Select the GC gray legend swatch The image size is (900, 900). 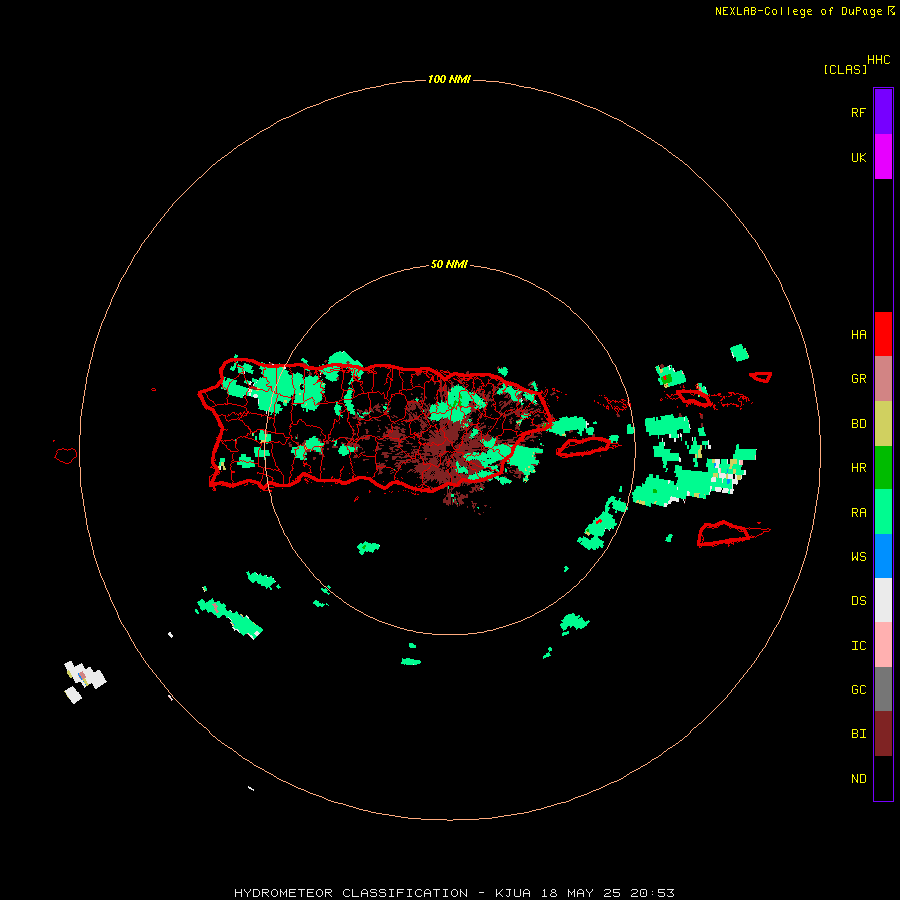click(x=883, y=689)
